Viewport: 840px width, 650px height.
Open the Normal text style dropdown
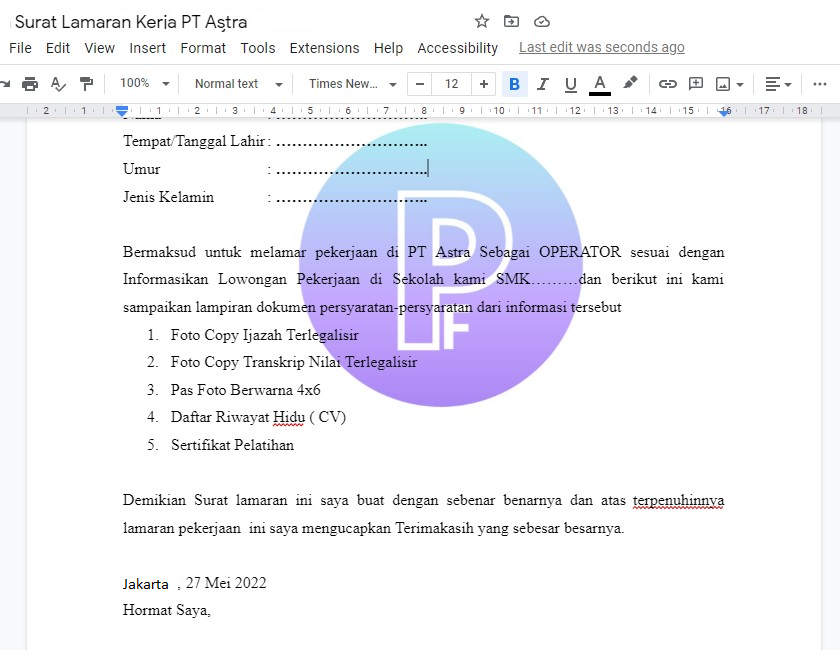238,84
